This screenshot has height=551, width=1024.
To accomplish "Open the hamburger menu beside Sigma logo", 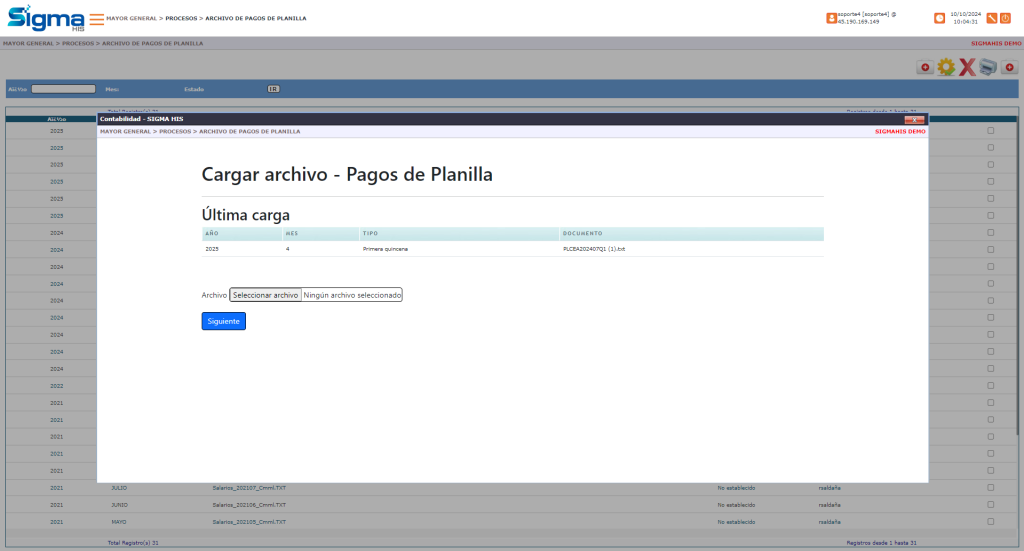I will point(96,19).
